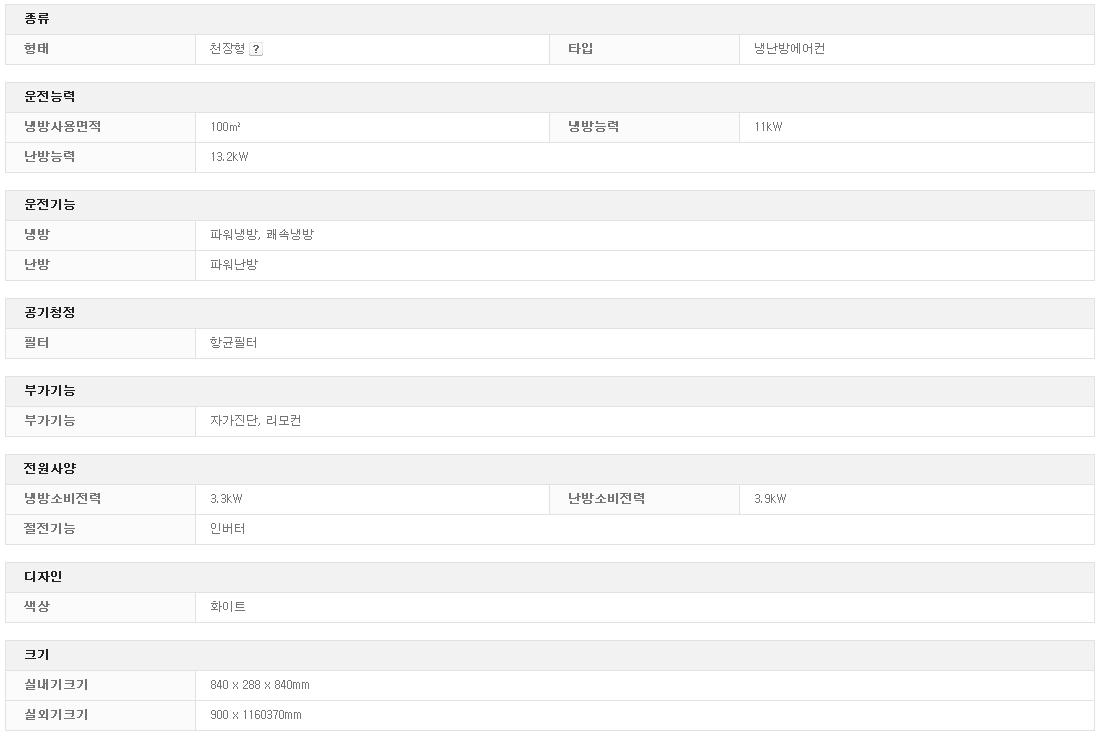Select the 냉난방에어컨 type value
The height and width of the screenshot is (736, 1097).
click(x=789, y=49)
